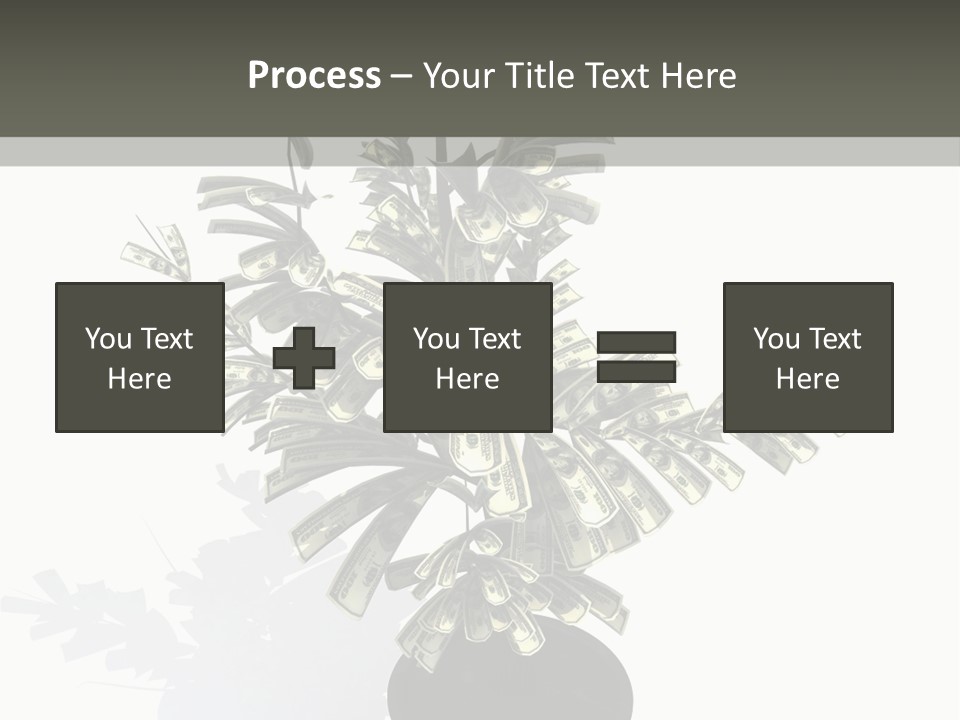The image size is (960, 720).
Task: Click the plus sign icon
Action: click(304, 358)
